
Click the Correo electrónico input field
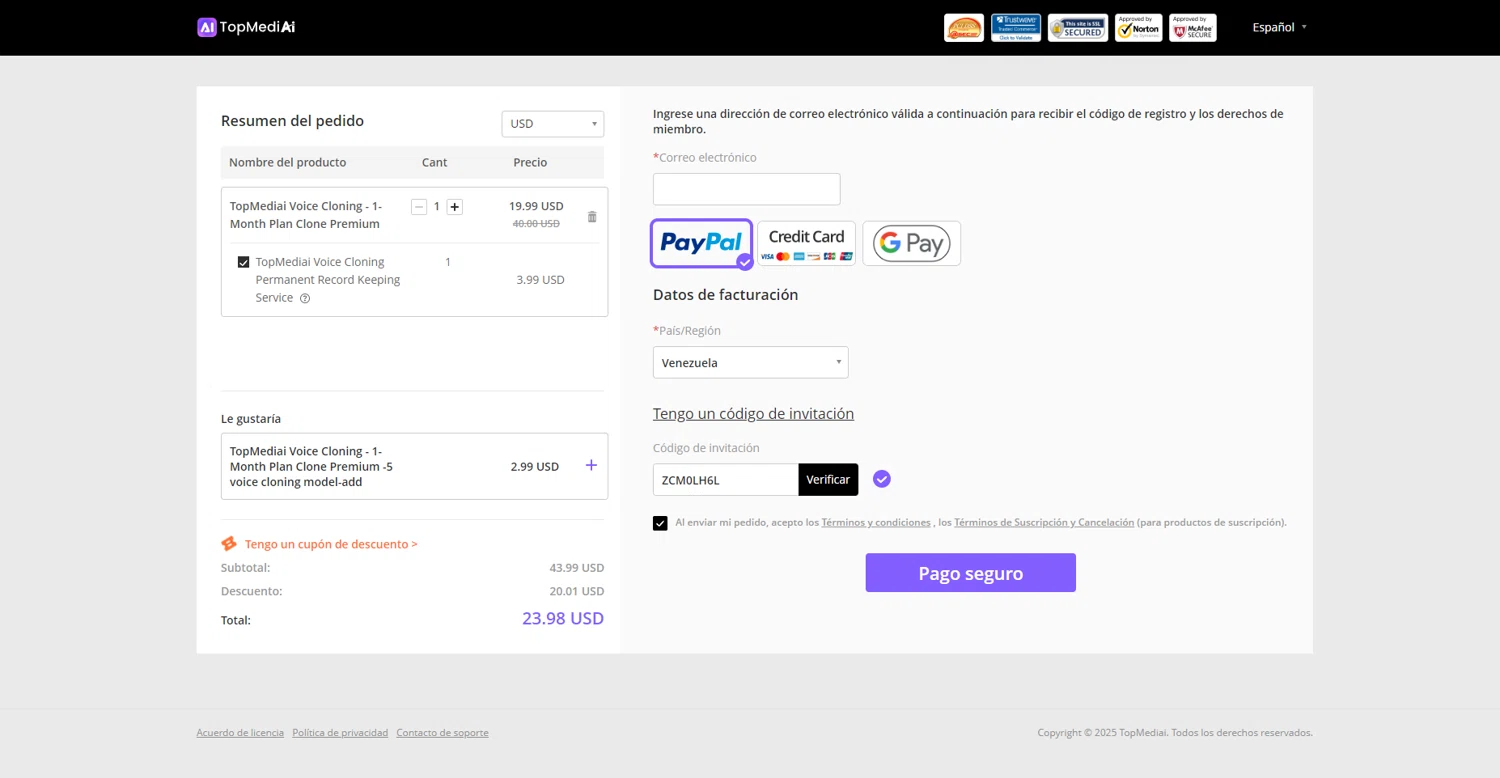(x=747, y=189)
